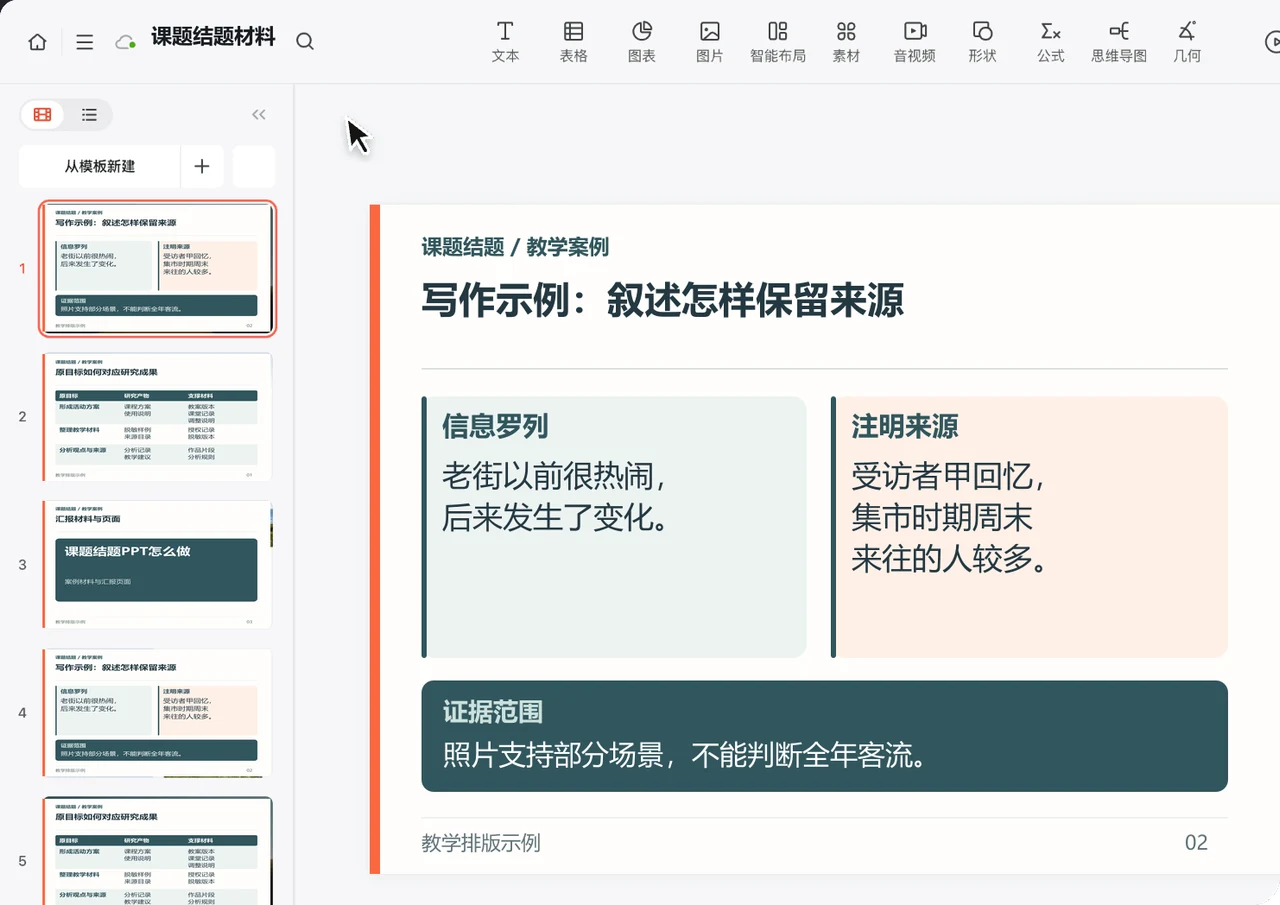Switch to outline list view
Viewport: 1280px width, 905px height.
[89, 115]
